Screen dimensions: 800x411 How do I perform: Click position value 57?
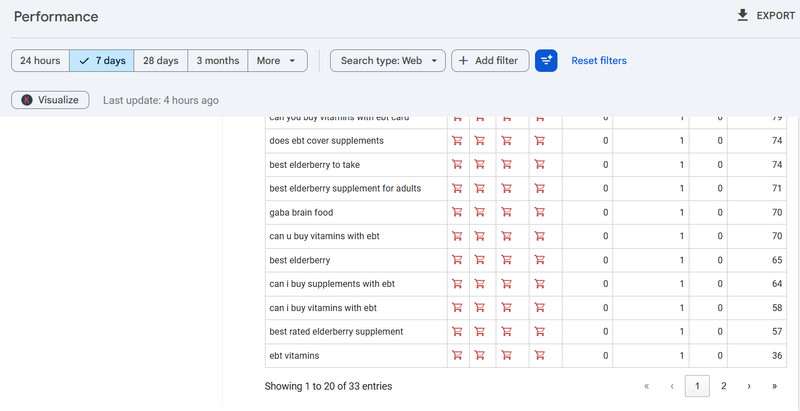tap(777, 331)
